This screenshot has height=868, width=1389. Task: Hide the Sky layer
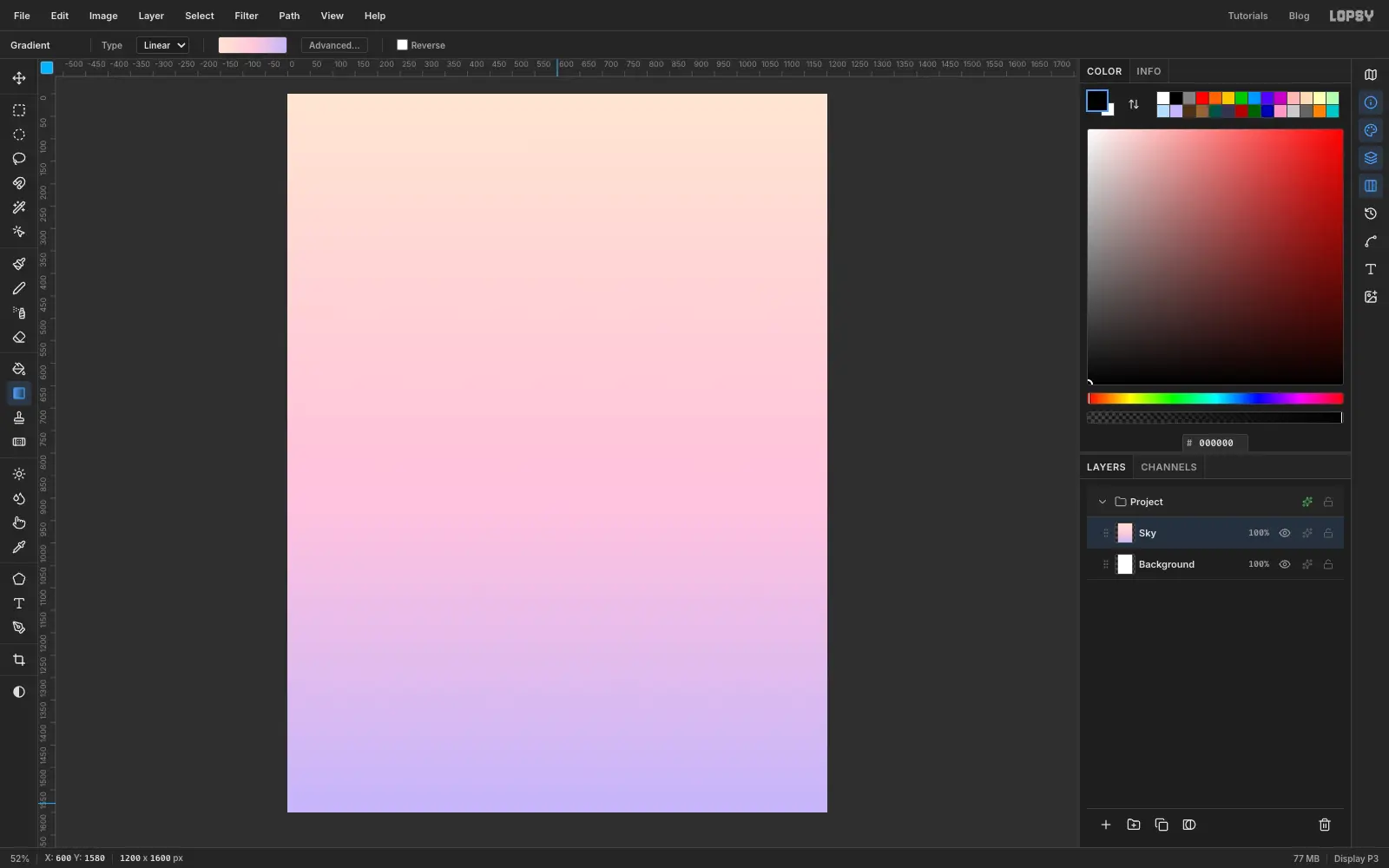1285,533
